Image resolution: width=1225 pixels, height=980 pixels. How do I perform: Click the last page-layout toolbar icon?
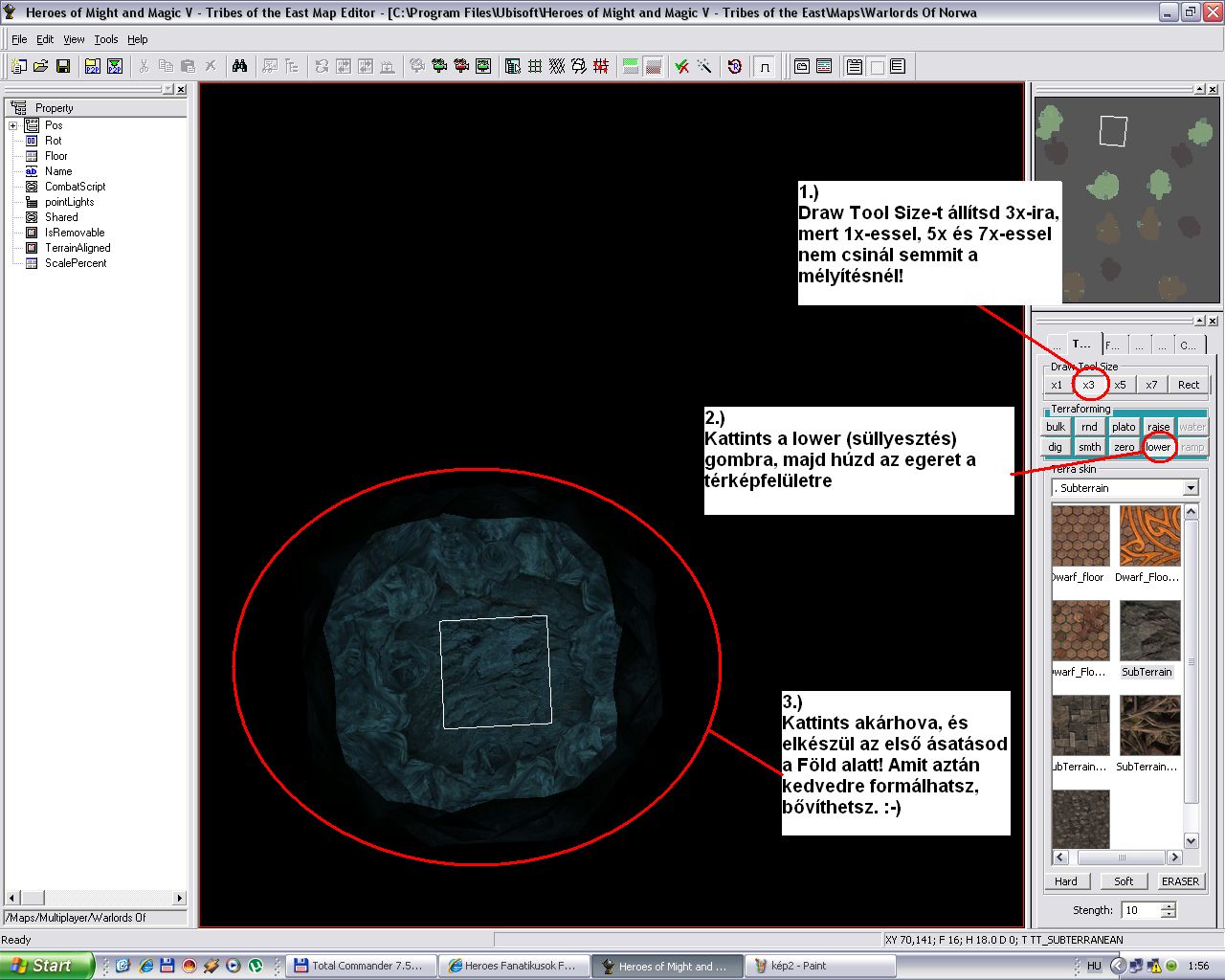[897, 66]
